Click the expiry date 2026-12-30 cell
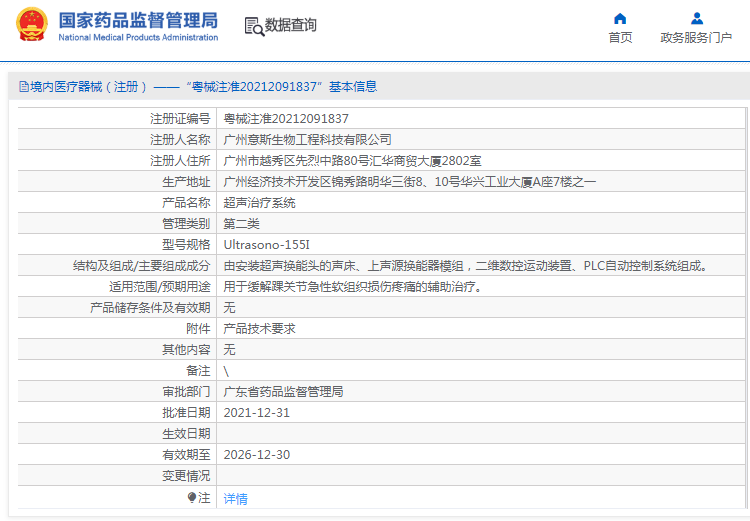Image resolution: width=750 pixels, height=521 pixels. (256, 454)
